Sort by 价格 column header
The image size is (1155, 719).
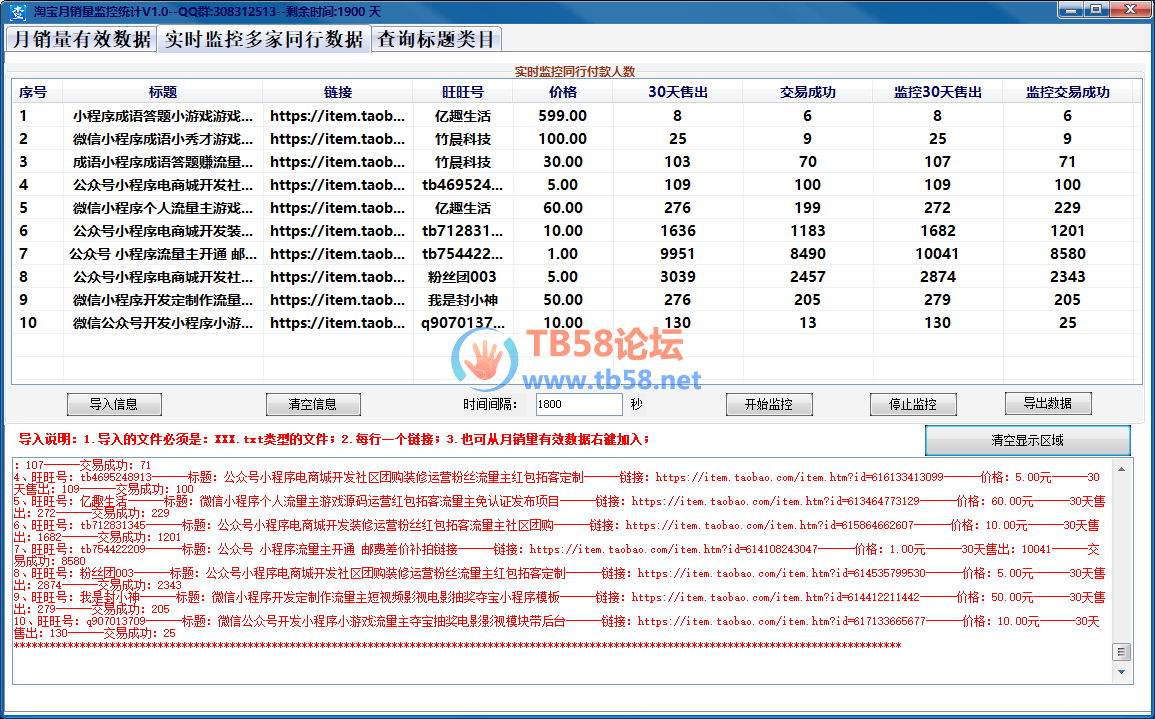pyautogui.click(x=563, y=92)
